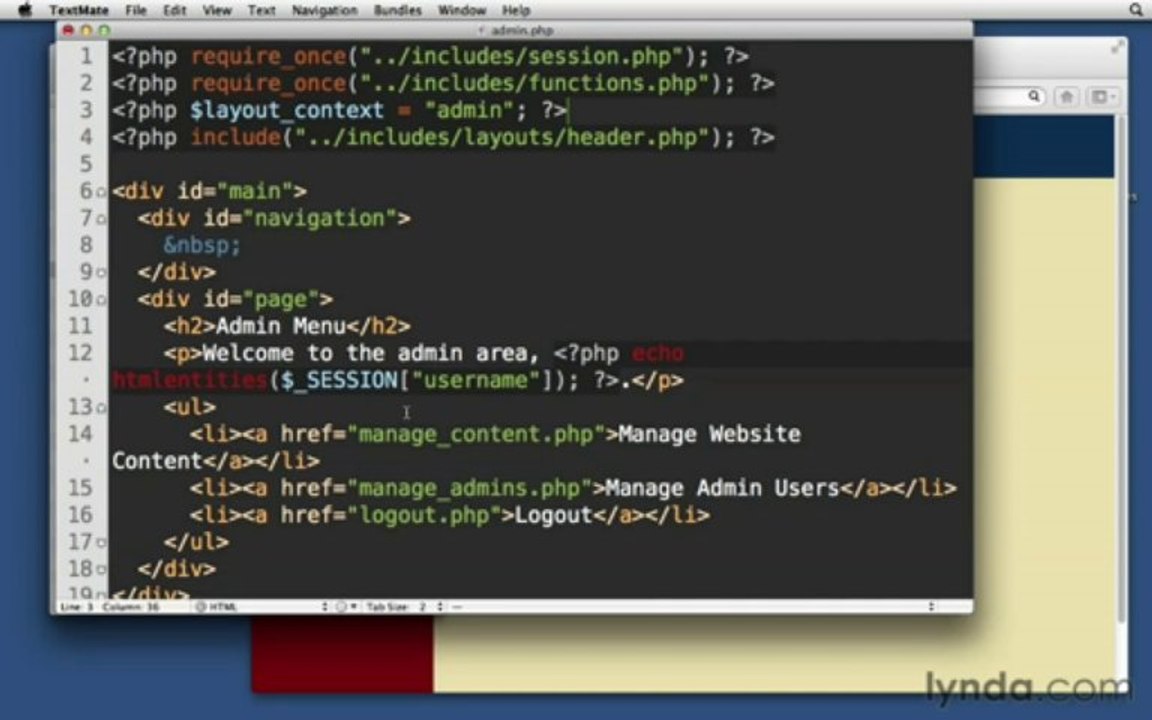Open the browser sidebar dropdown button
This screenshot has height=720, width=1152.
(x=1101, y=96)
